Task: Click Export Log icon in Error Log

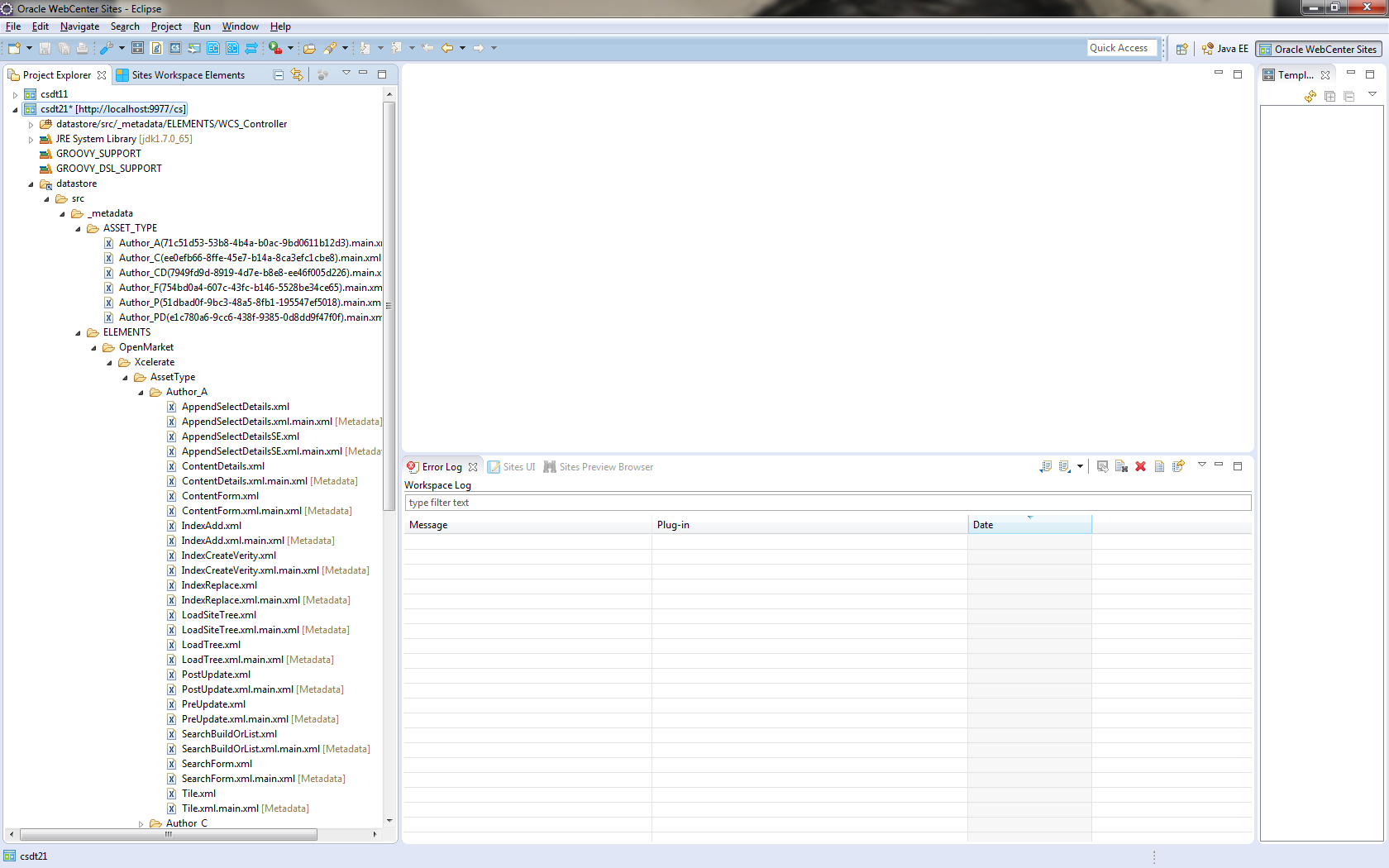Action: (1045, 466)
